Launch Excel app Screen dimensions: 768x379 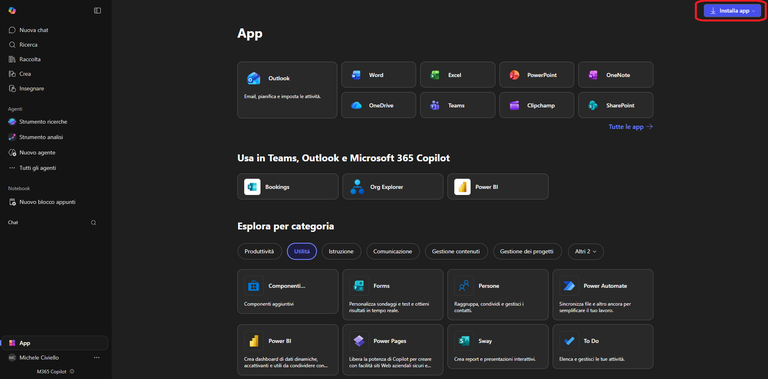pyautogui.click(x=457, y=75)
